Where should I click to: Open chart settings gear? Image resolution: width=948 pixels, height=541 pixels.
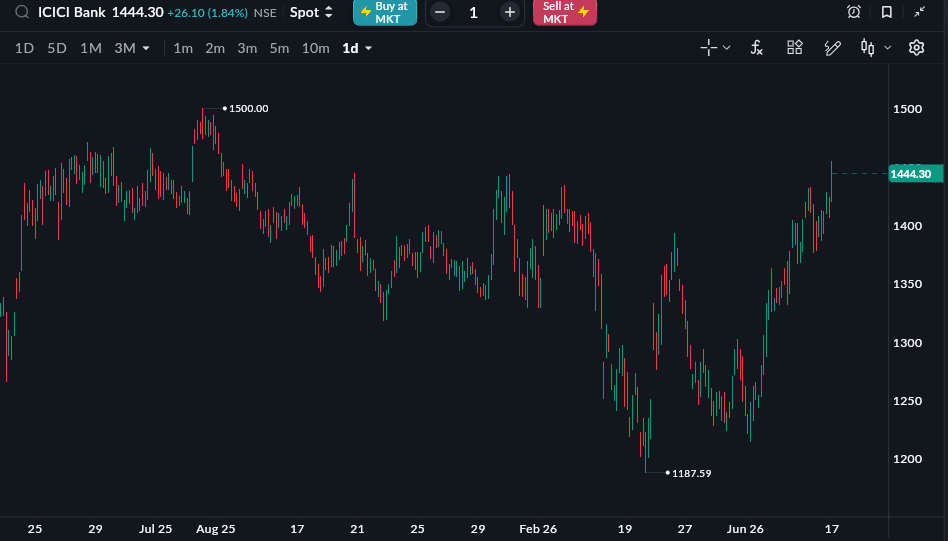pyautogui.click(x=917, y=48)
